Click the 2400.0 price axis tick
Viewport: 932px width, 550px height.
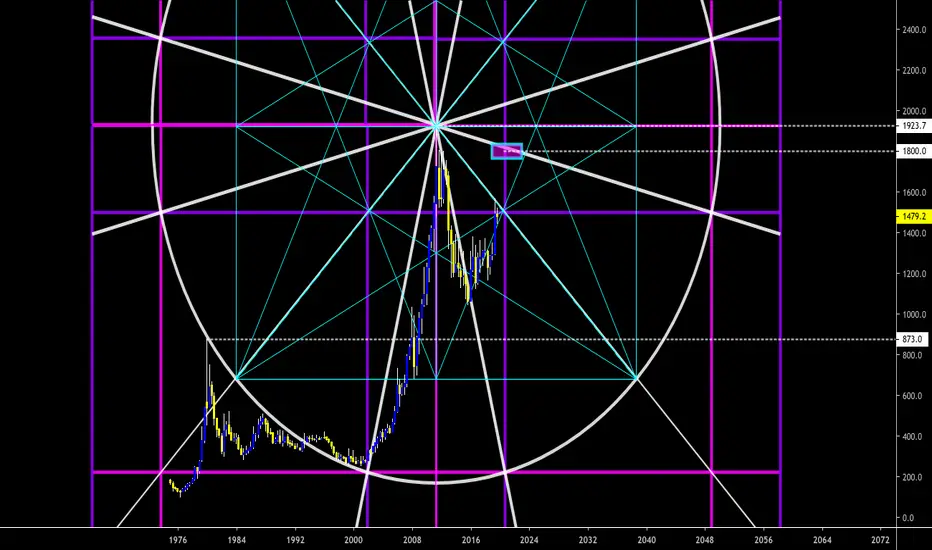pyautogui.click(x=914, y=30)
